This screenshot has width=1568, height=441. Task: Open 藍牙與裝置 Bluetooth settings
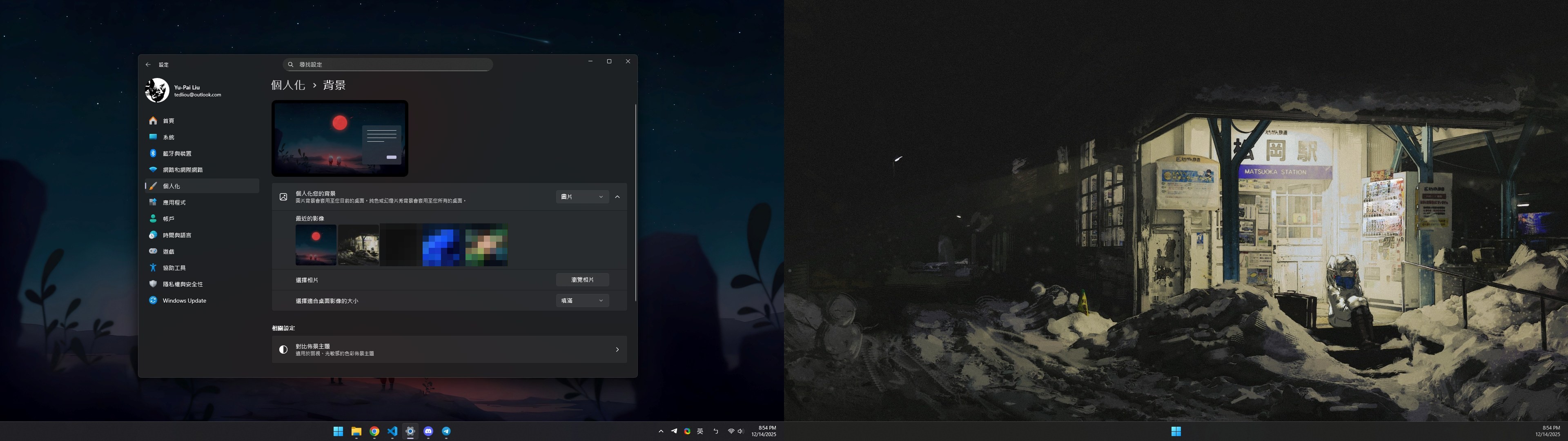(176, 154)
